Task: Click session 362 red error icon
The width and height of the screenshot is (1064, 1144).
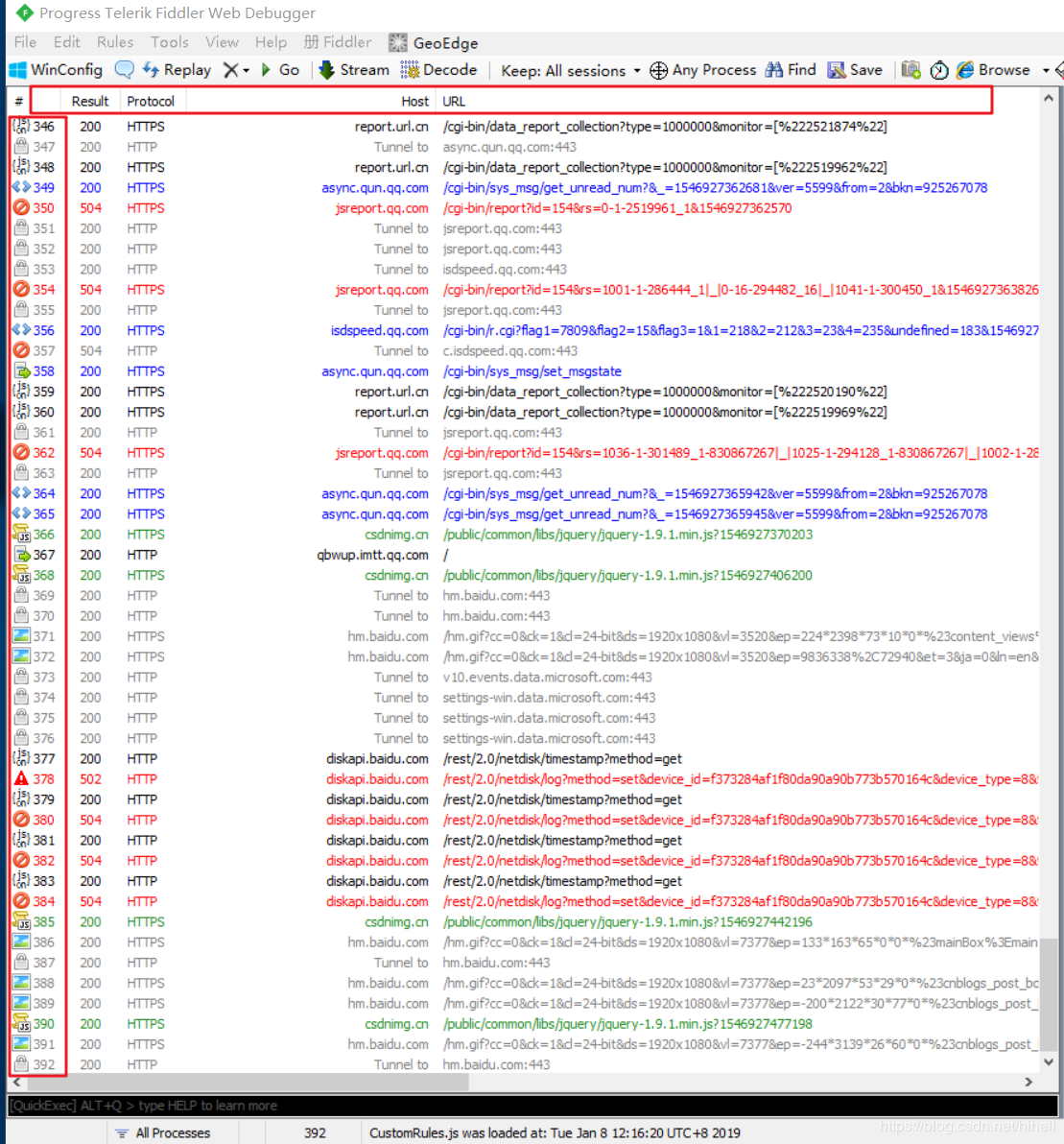Action: click(x=21, y=453)
